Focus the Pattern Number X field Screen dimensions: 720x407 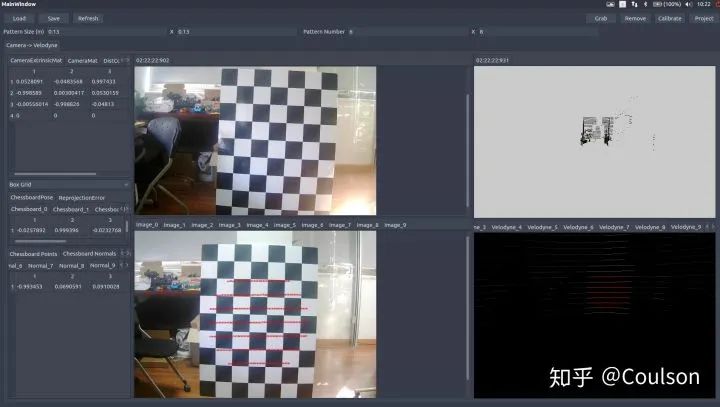tap(538, 32)
